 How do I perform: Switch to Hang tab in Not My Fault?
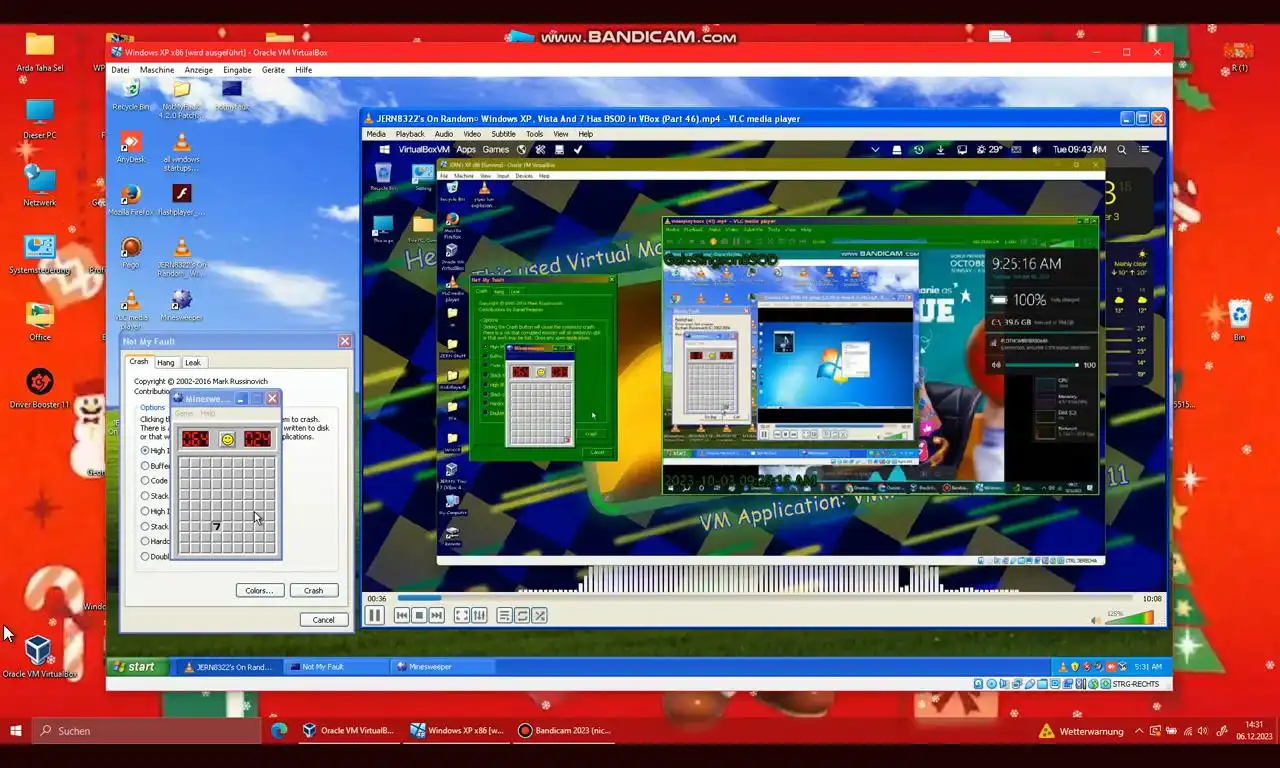coord(166,362)
